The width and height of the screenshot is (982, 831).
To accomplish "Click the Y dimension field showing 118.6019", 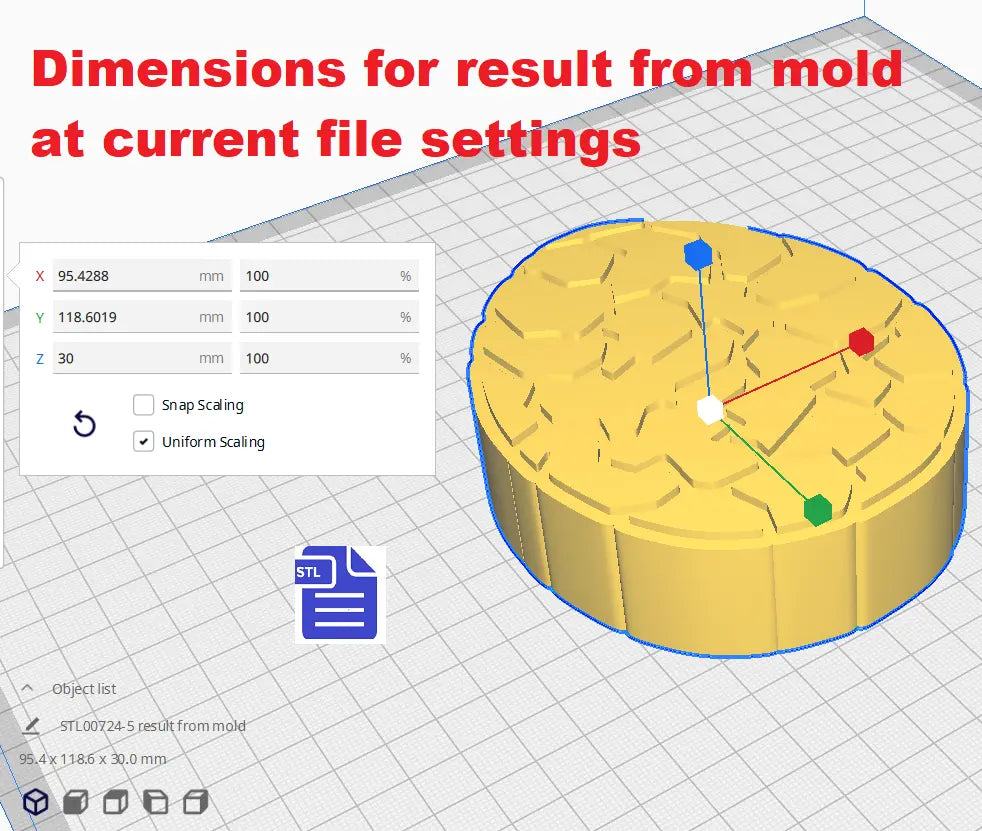I will [125, 317].
